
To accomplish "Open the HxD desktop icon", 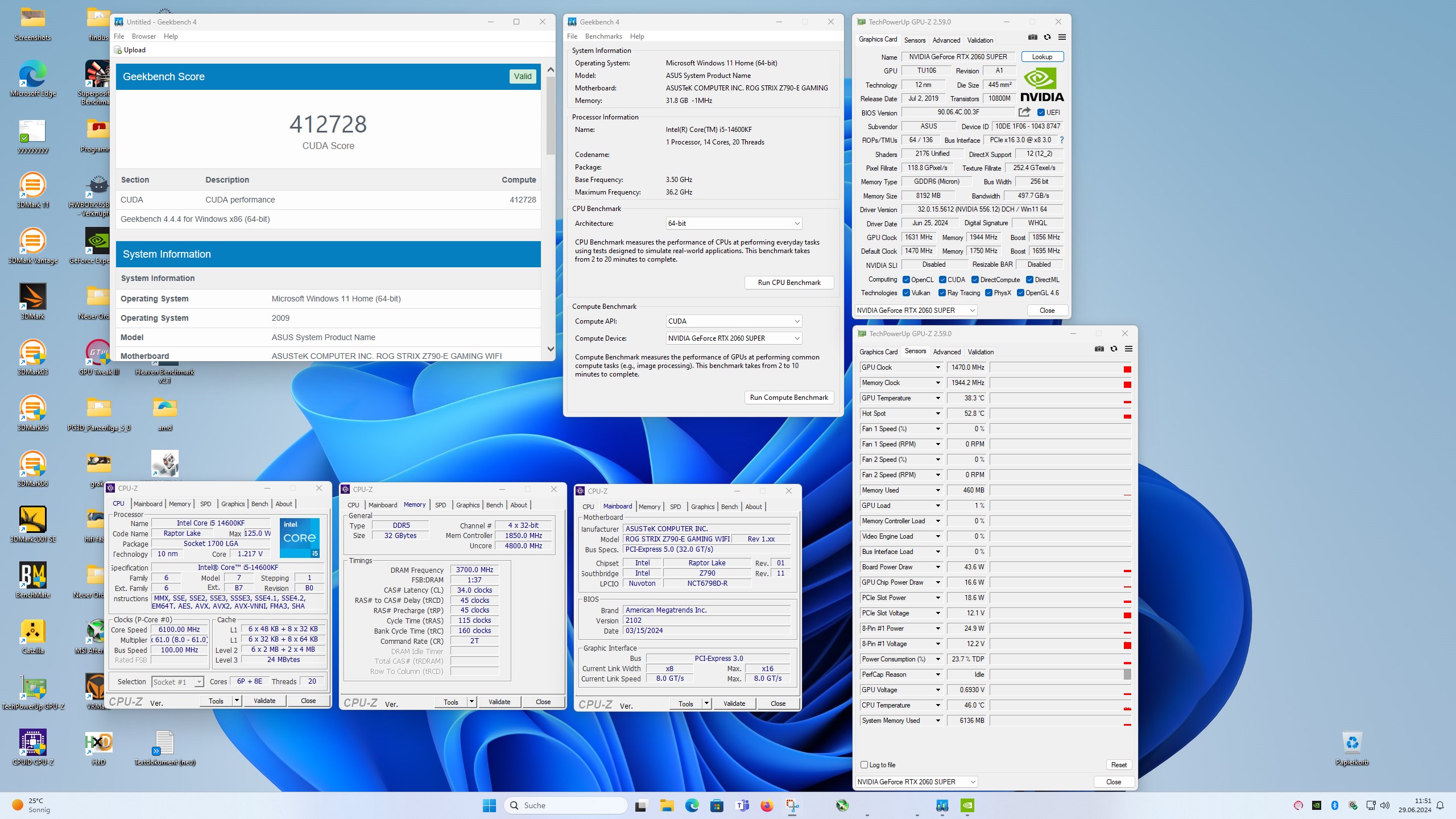I will coord(99,747).
